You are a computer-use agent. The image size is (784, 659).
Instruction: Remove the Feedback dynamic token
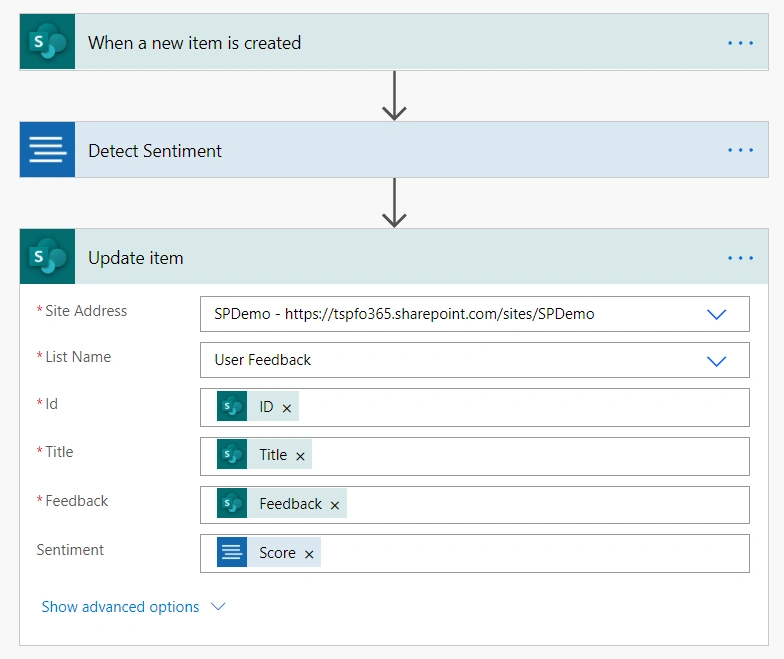pos(334,505)
